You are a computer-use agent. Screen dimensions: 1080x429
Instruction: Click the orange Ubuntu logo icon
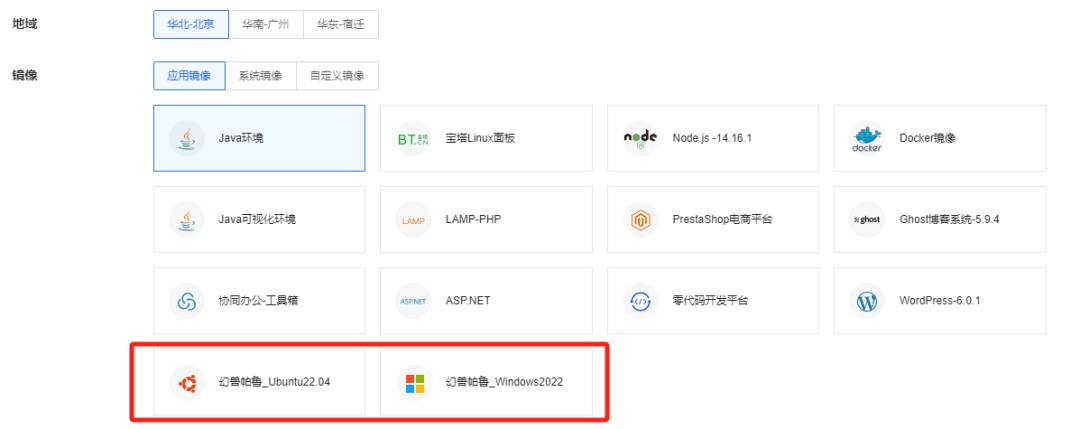tap(187, 382)
